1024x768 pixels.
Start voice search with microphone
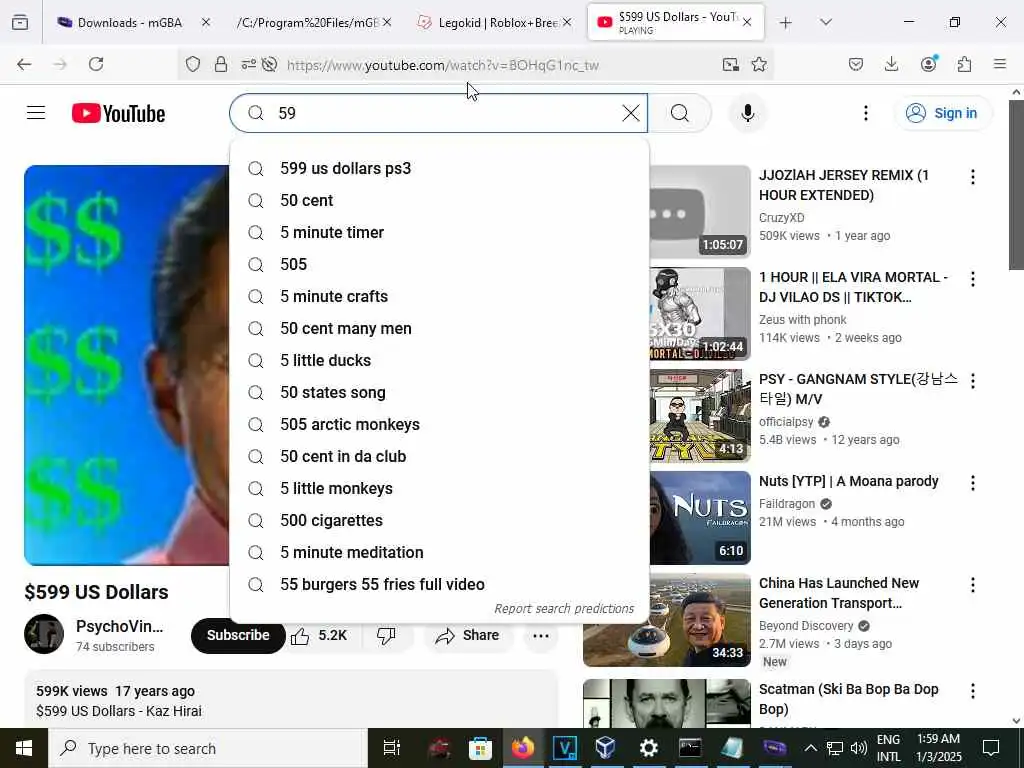point(748,113)
